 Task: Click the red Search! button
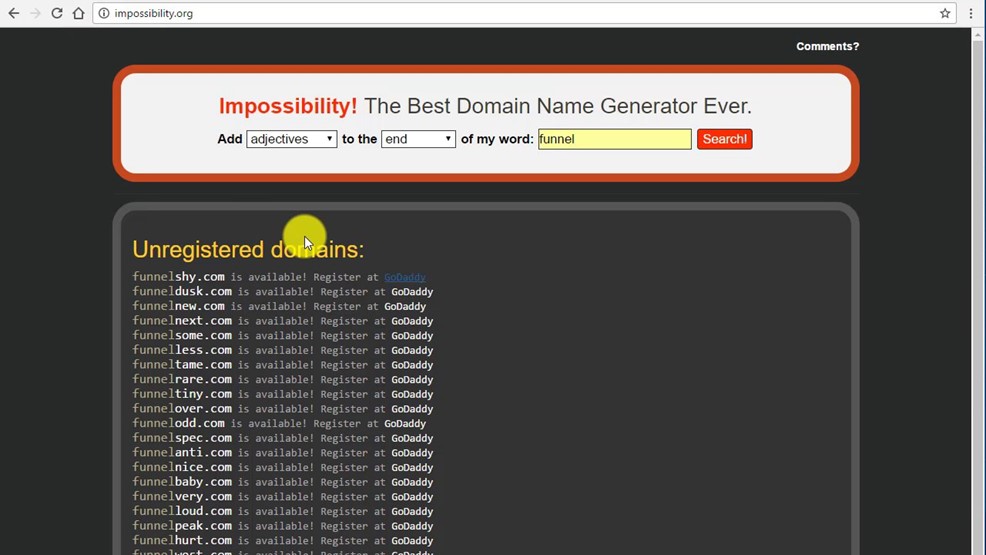[x=724, y=139]
